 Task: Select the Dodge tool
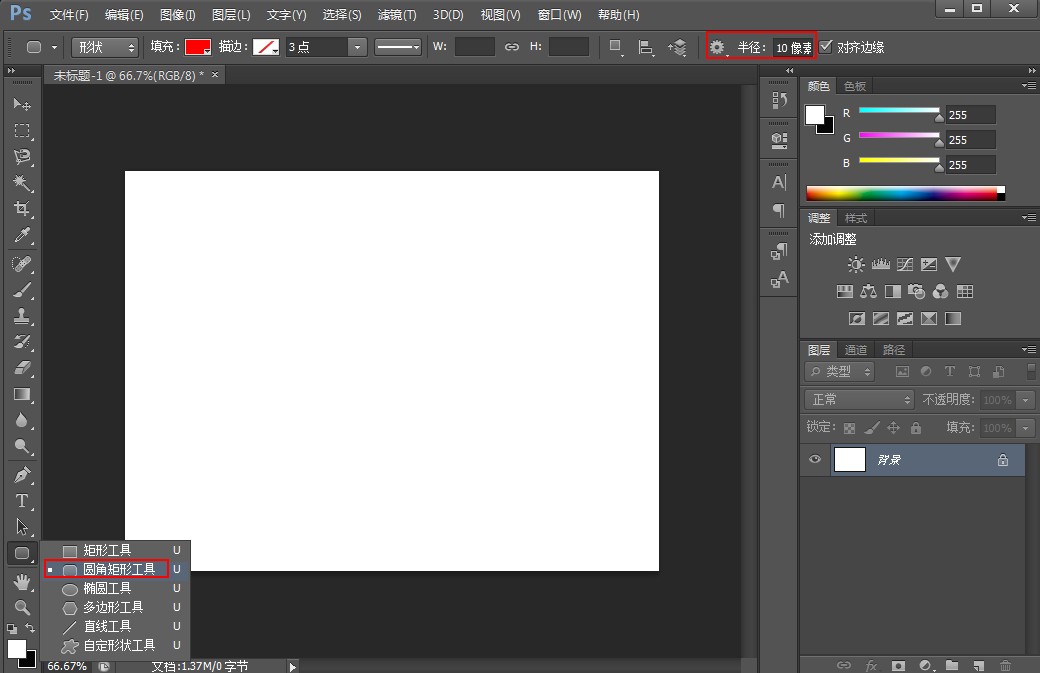pos(21,446)
